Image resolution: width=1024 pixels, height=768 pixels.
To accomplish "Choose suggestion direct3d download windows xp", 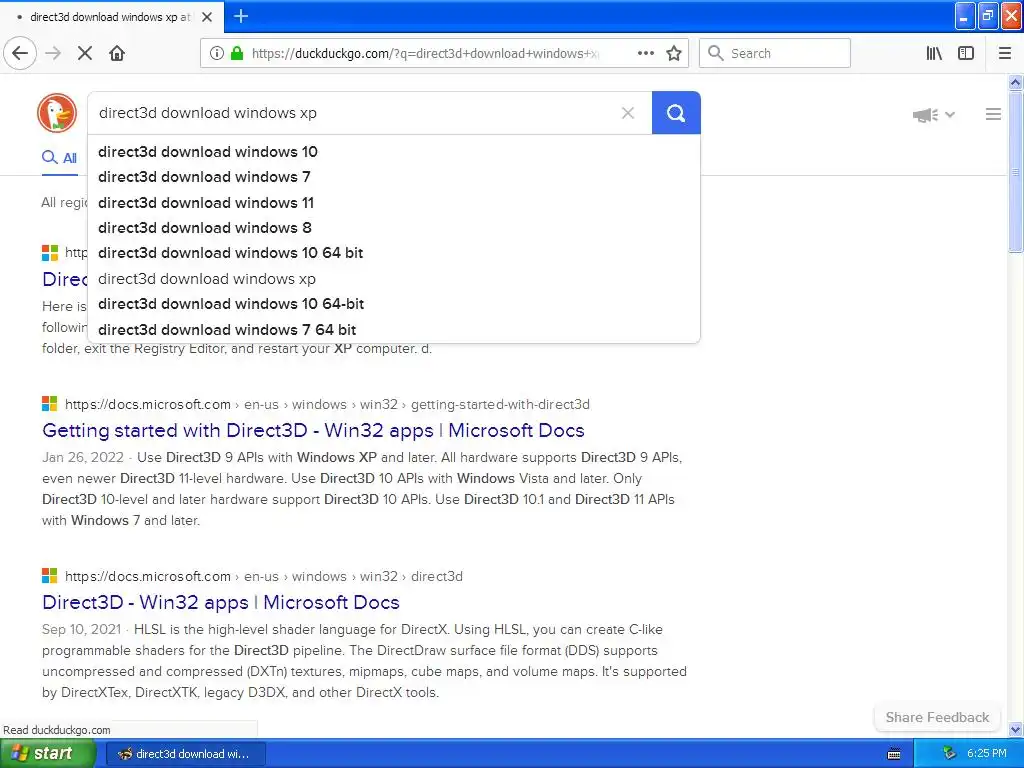I will [x=394, y=279].
